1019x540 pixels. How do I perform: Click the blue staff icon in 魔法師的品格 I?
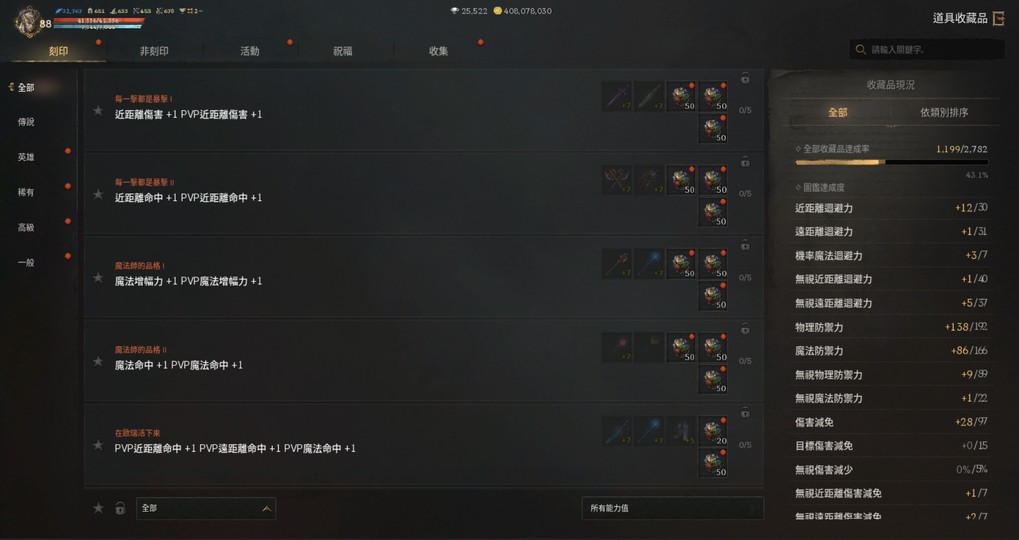point(649,264)
